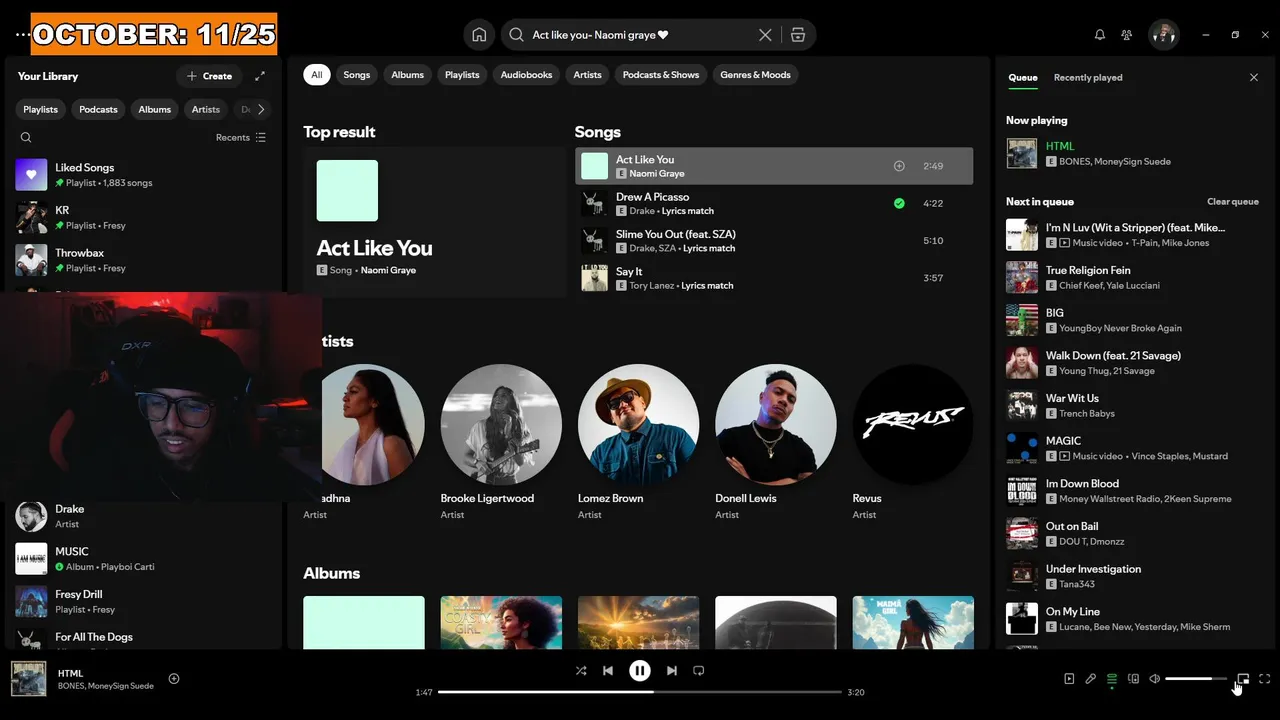Create new playlist button
Screen dimensions: 1280x720
pos(209,76)
